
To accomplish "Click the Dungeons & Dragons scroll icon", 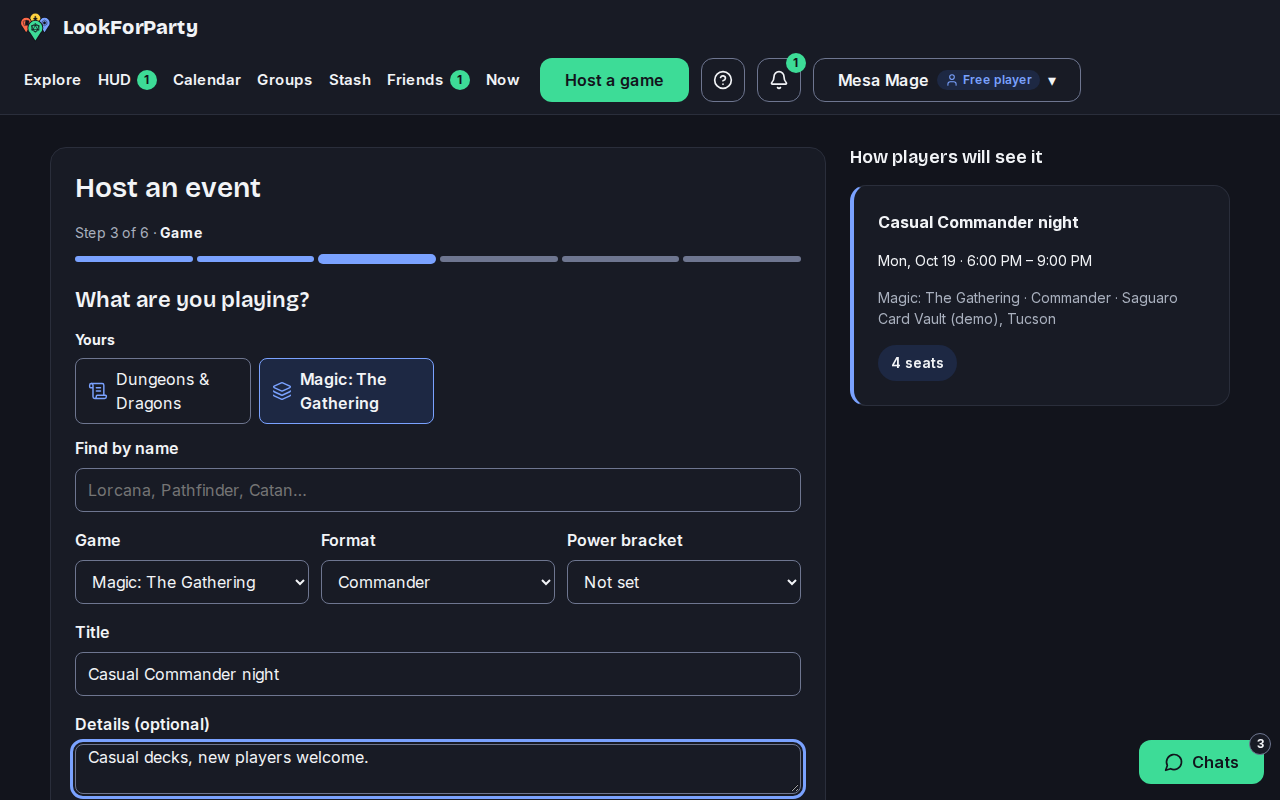I will (98, 391).
